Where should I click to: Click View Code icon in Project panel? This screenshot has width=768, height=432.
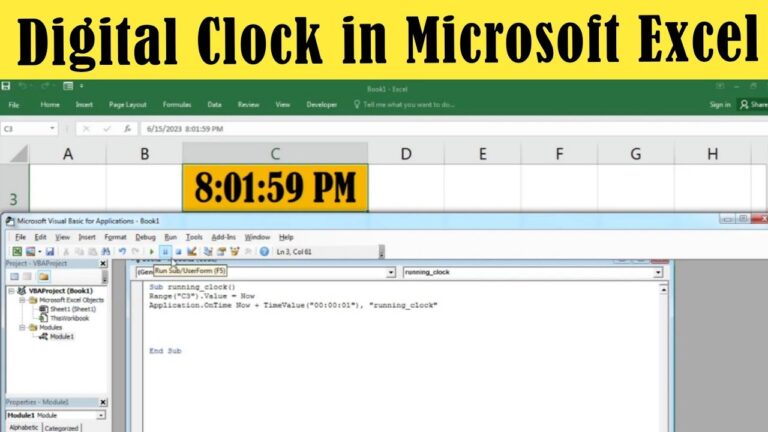14,276
